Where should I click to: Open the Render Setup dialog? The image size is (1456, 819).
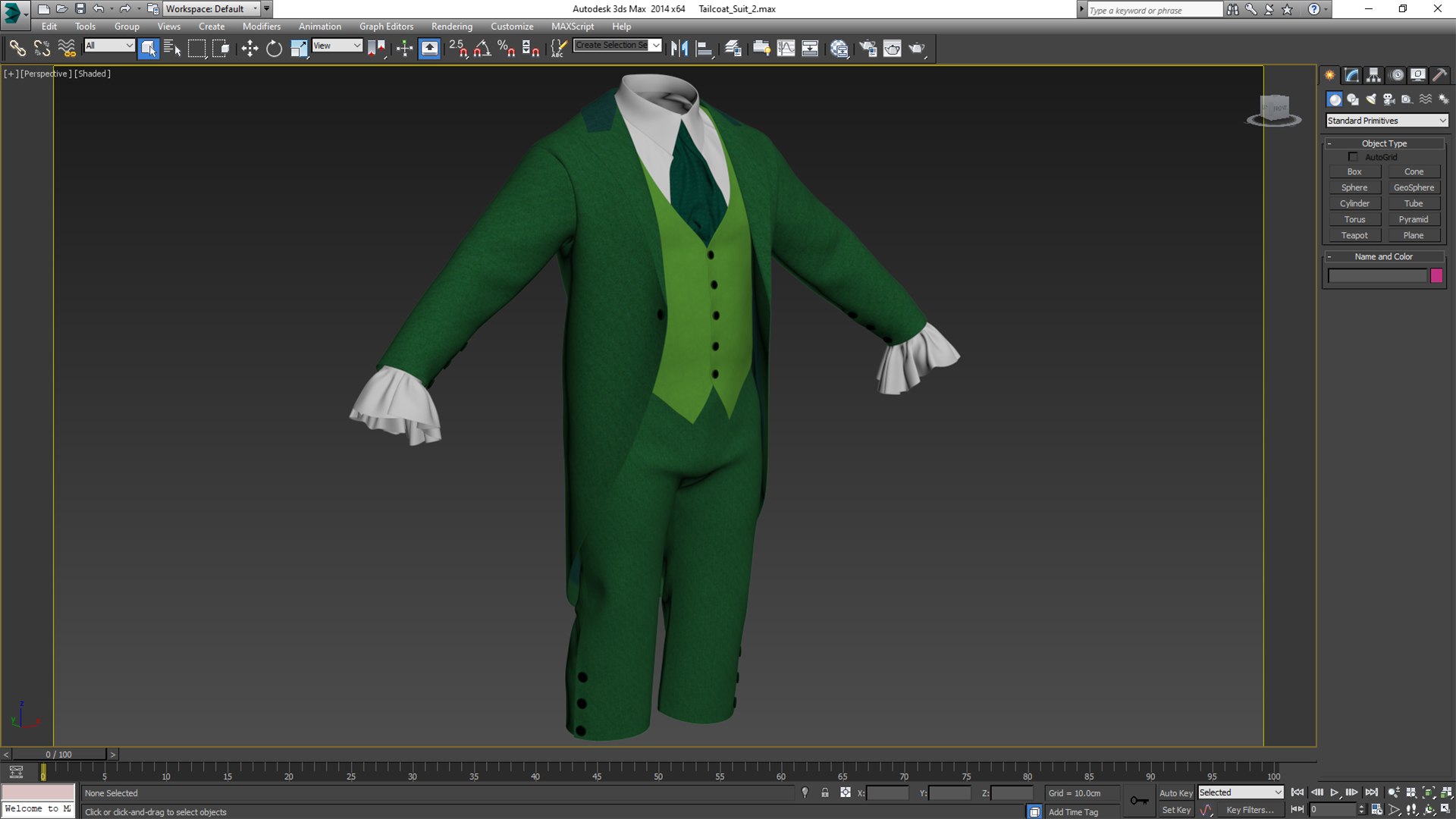(x=868, y=49)
